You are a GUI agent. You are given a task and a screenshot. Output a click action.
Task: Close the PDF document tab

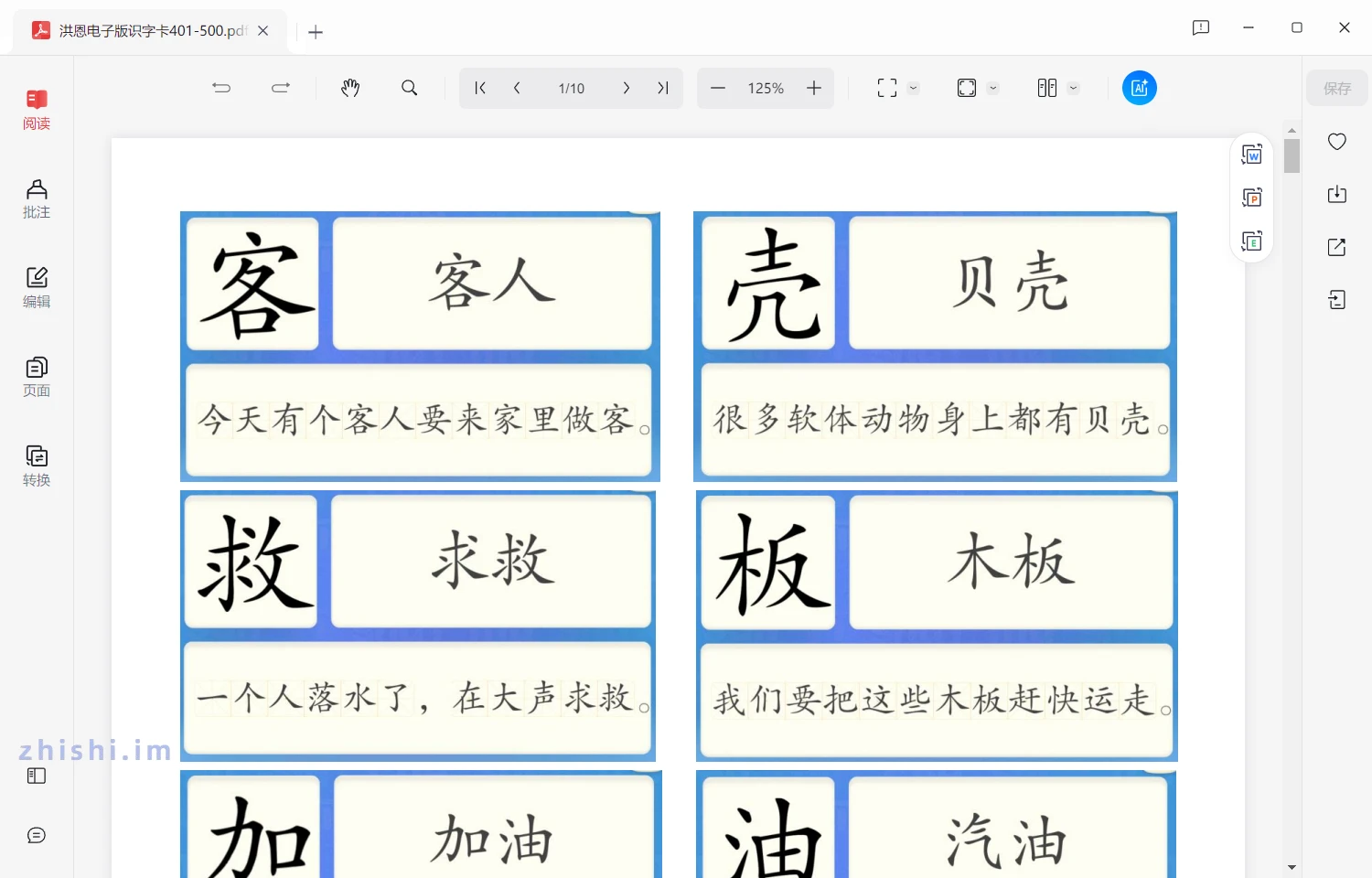pyautogui.click(x=263, y=31)
